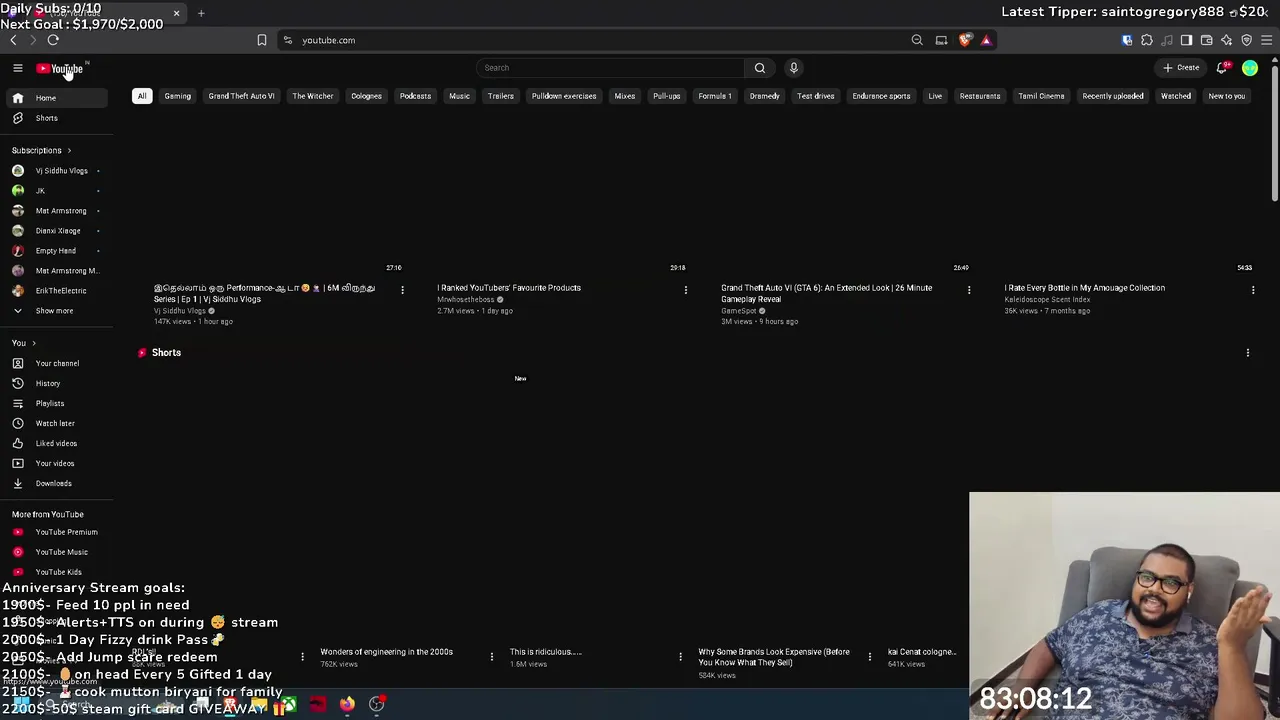Viewport: 1280px width, 720px height.
Task: Open Playlists in sidebar
Action: [56, 403]
